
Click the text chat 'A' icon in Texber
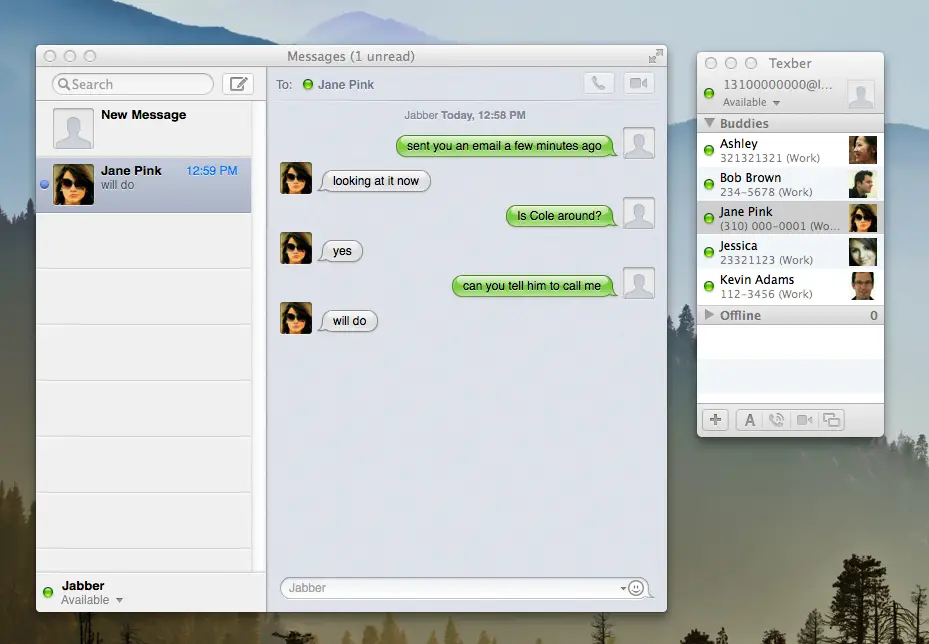click(x=750, y=420)
